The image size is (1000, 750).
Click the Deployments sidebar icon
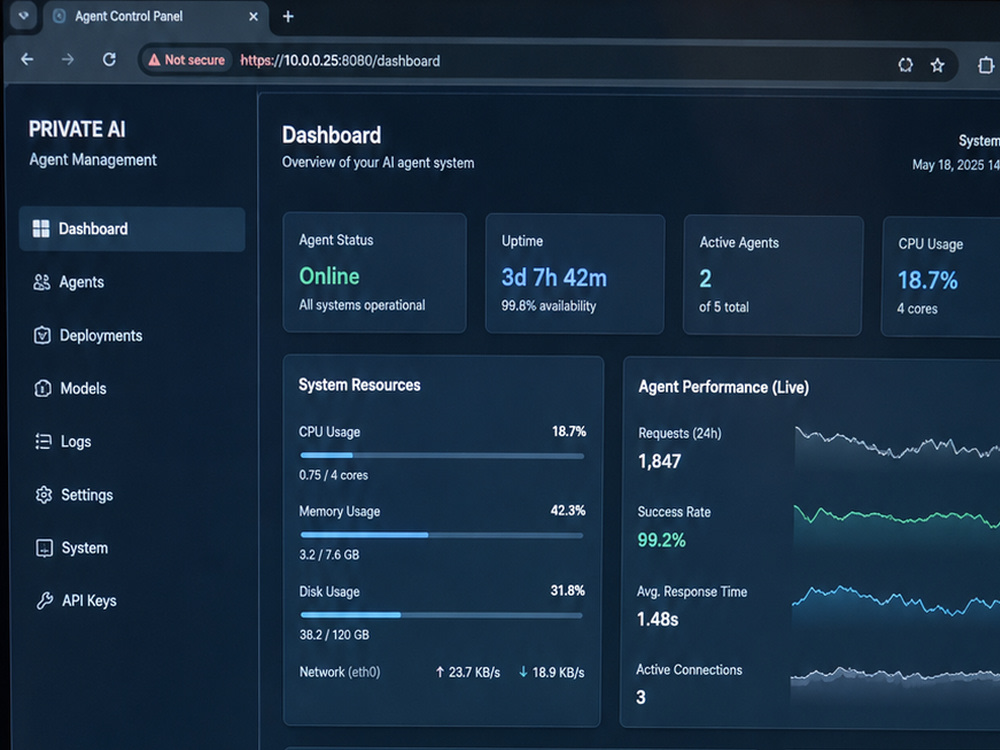[42, 335]
